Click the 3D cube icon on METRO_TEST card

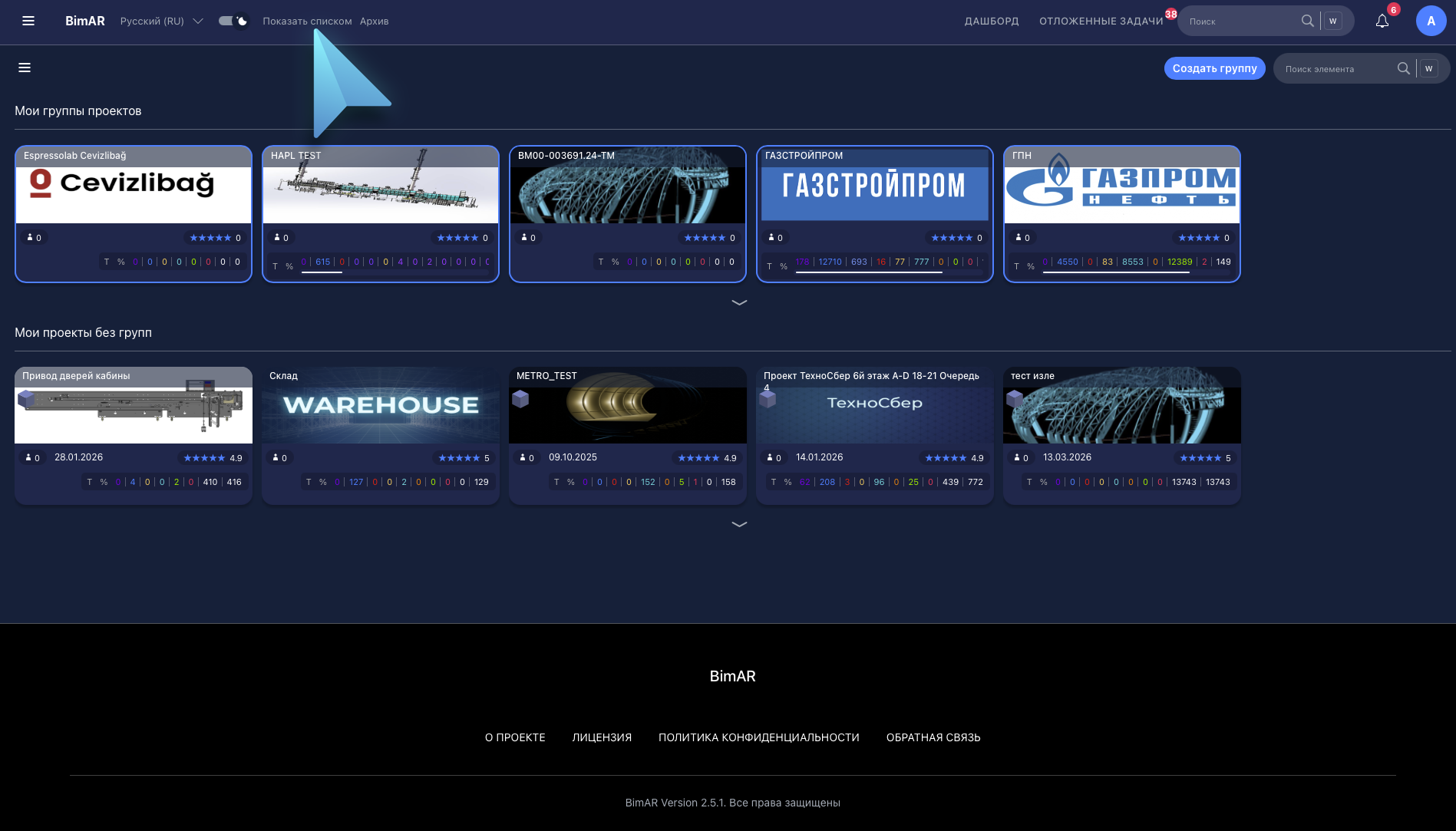click(x=520, y=399)
